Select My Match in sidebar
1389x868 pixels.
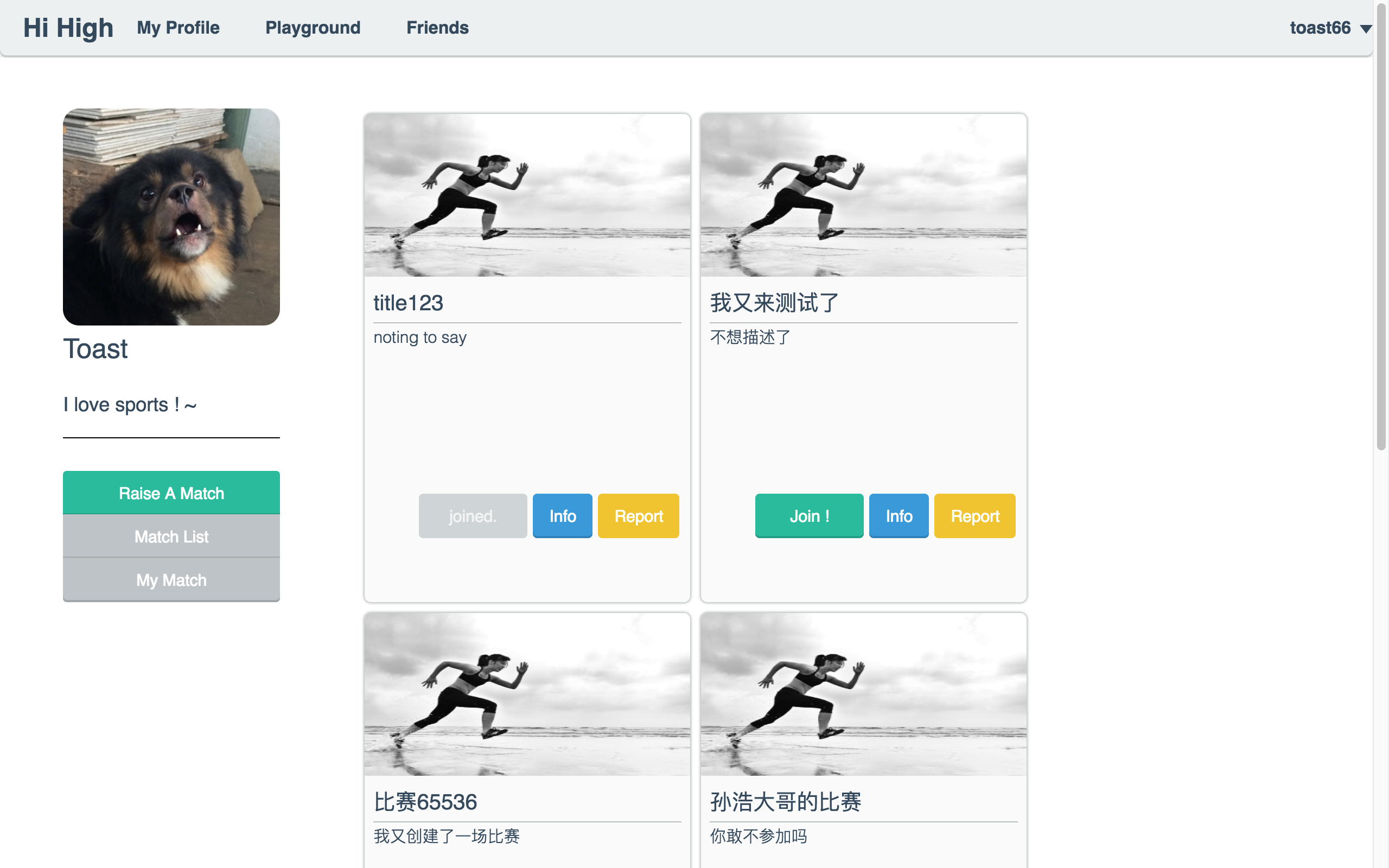click(171, 580)
